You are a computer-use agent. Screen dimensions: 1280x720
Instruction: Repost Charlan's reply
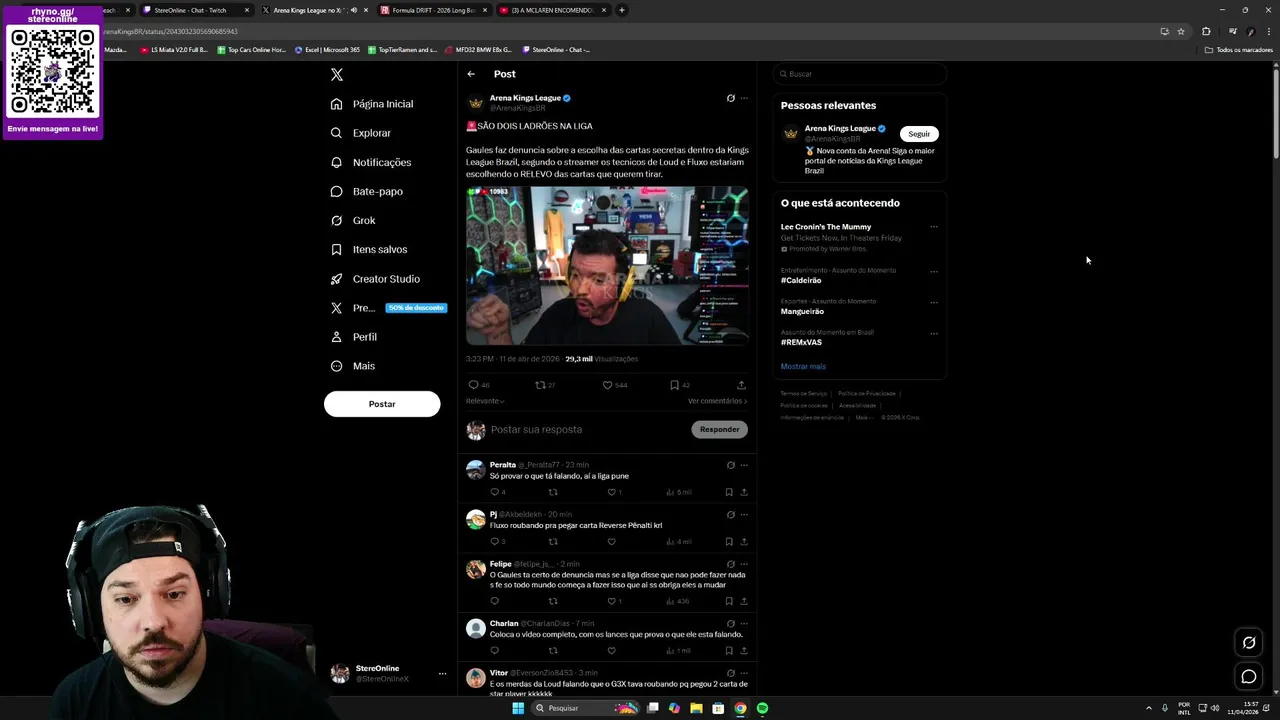click(553, 650)
